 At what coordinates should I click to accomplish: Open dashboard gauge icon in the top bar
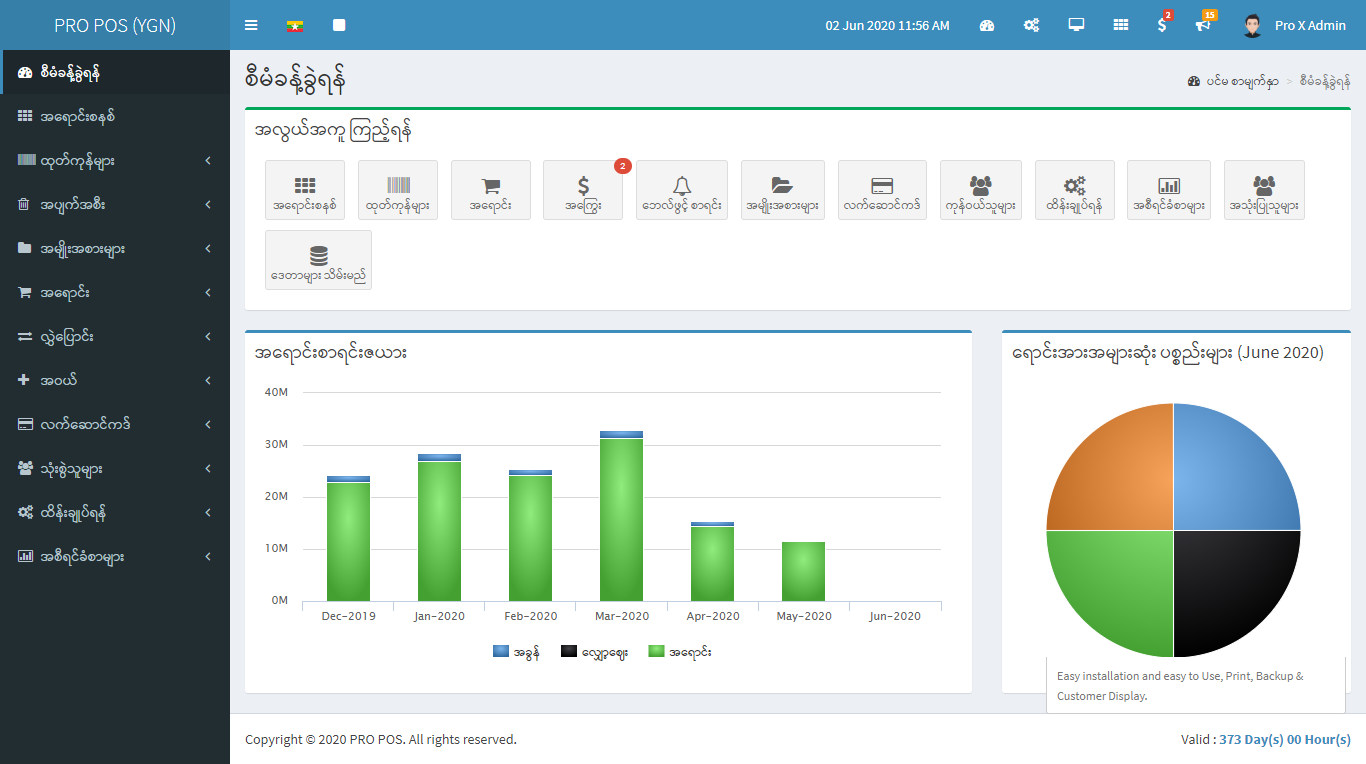click(987, 25)
